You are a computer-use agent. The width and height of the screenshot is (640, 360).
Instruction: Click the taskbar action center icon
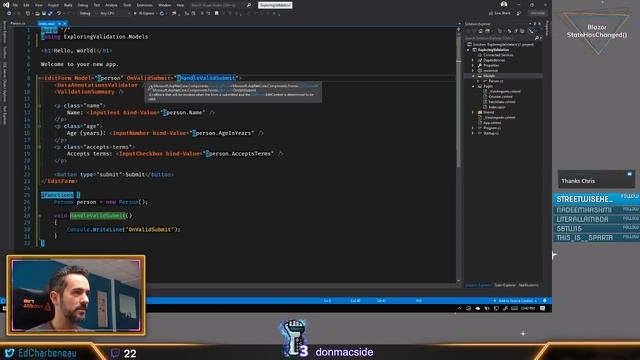(542, 309)
